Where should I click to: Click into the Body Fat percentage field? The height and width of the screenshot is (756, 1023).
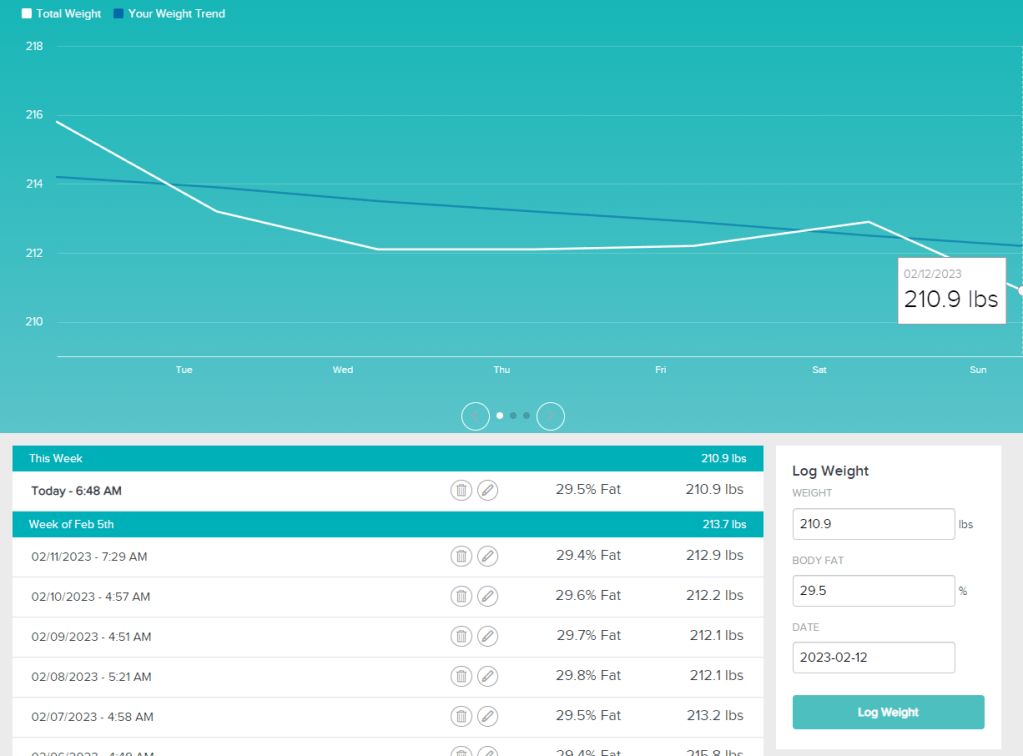tap(873, 591)
